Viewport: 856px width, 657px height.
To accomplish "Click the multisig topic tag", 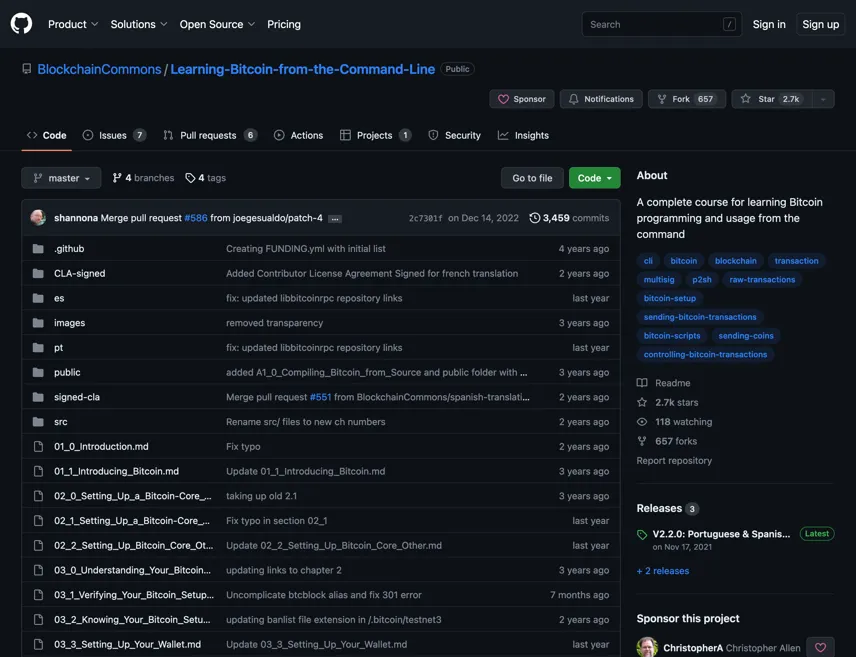I will pos(659,280).
